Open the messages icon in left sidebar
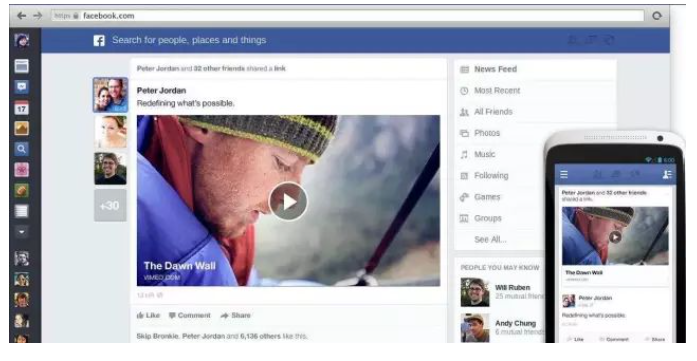 coord(21,87)
